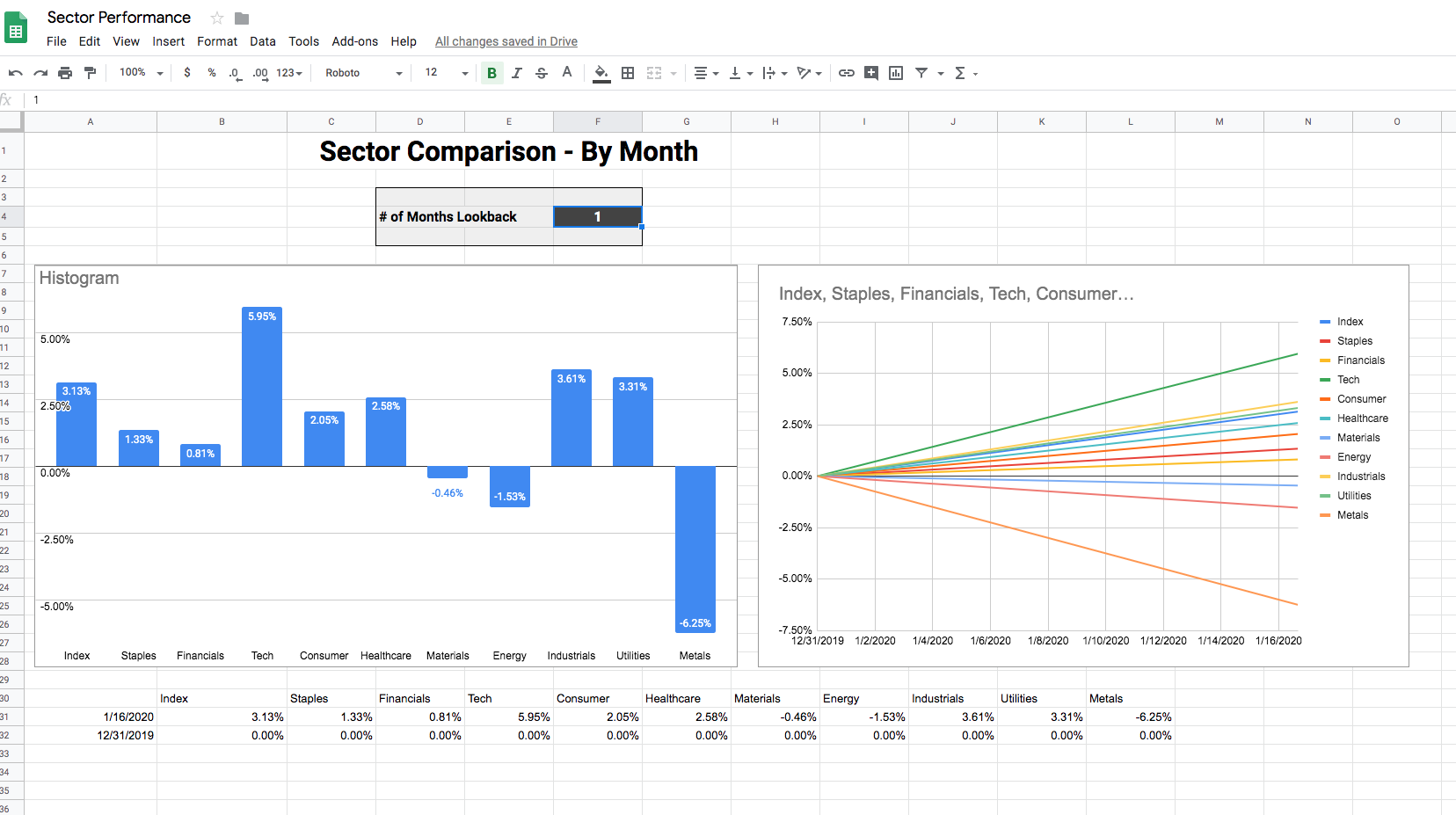Click the Sector Performance document title
The height and width of the screenshot is (815, 1456).
[119, 18]
